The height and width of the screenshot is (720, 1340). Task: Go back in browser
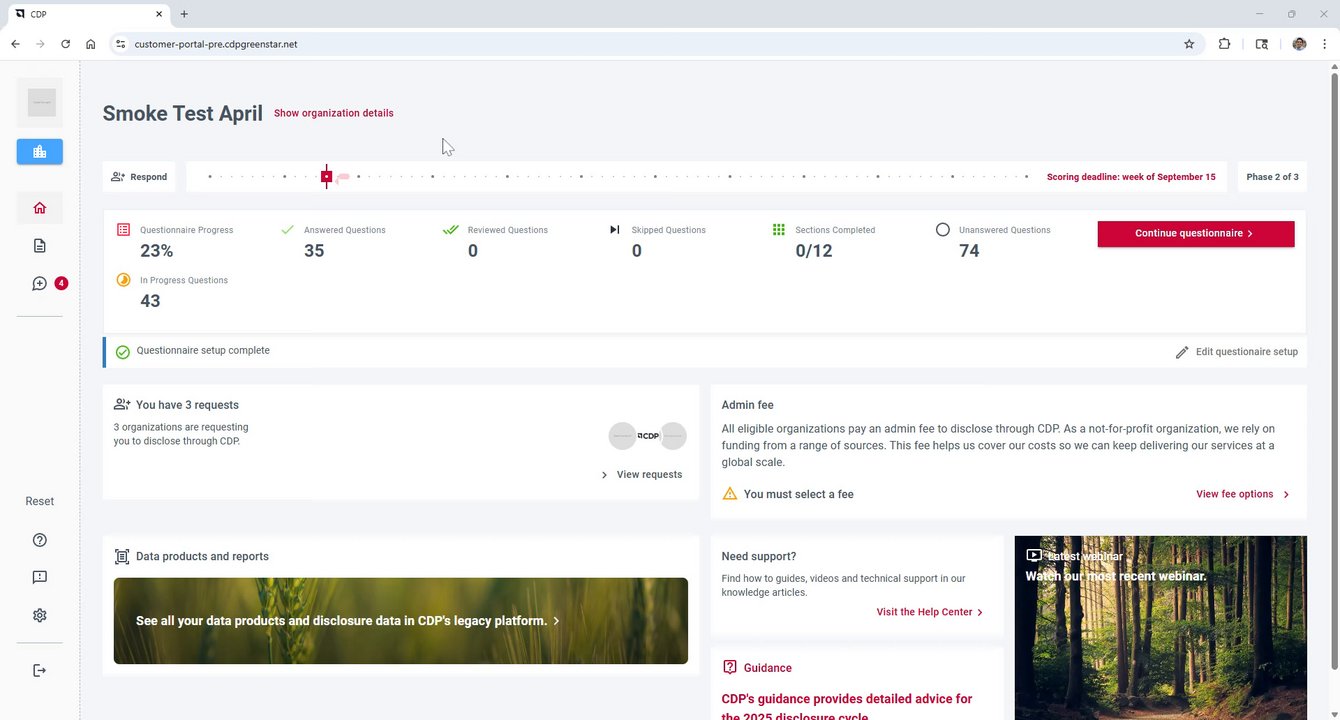tap(15, 44)
